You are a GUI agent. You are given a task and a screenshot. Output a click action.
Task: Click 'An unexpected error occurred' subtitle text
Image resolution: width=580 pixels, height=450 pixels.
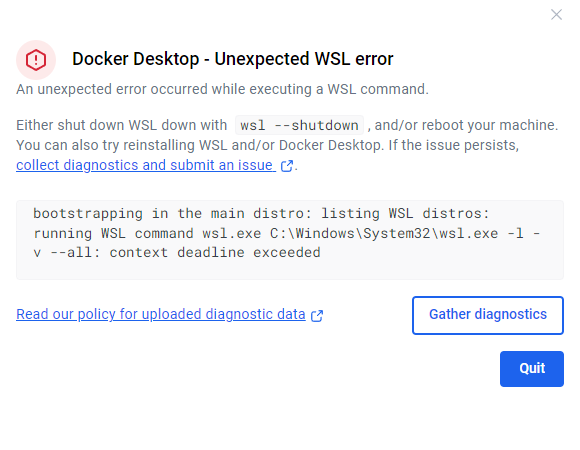(222, 89)
